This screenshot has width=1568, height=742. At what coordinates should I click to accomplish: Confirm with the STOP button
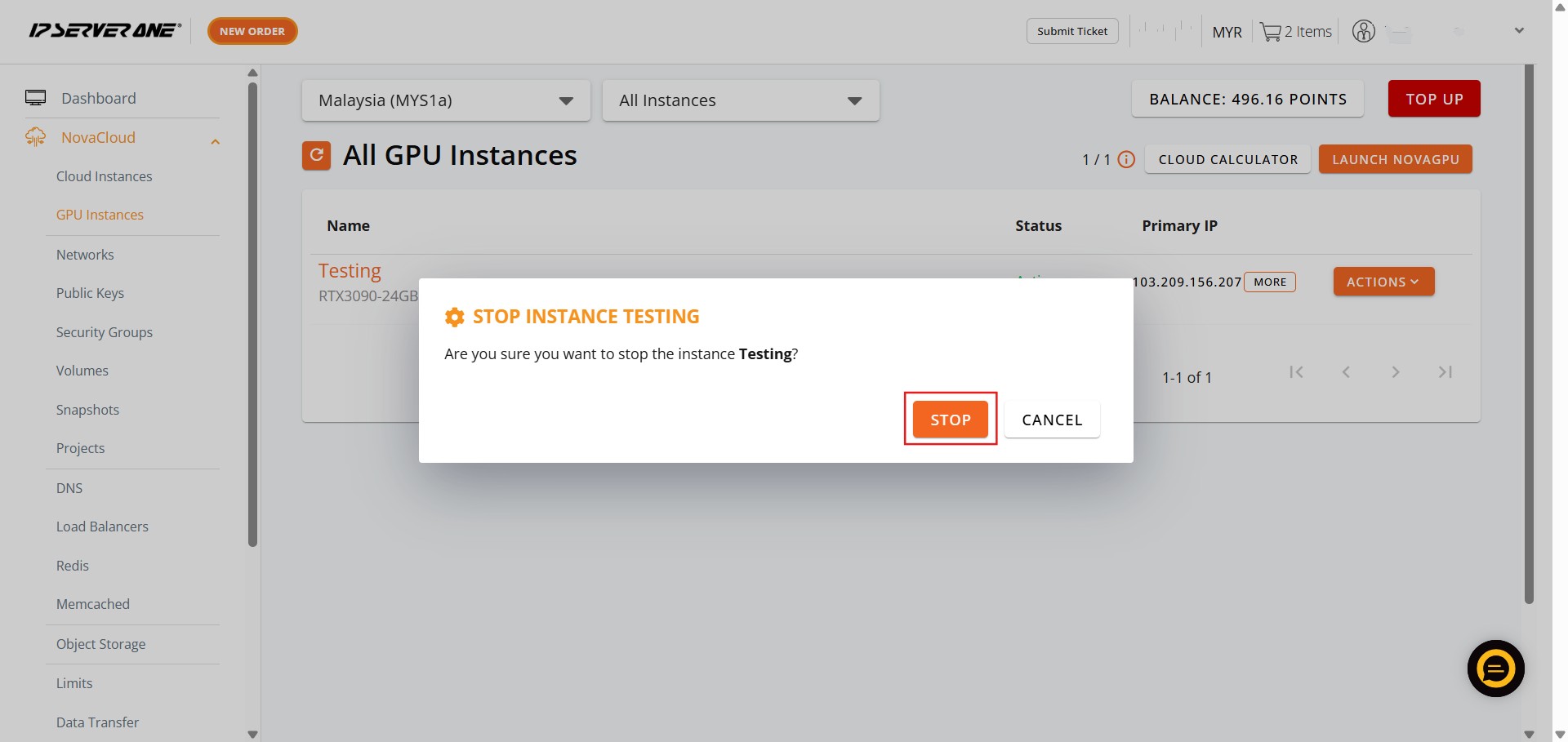[950, 420]
